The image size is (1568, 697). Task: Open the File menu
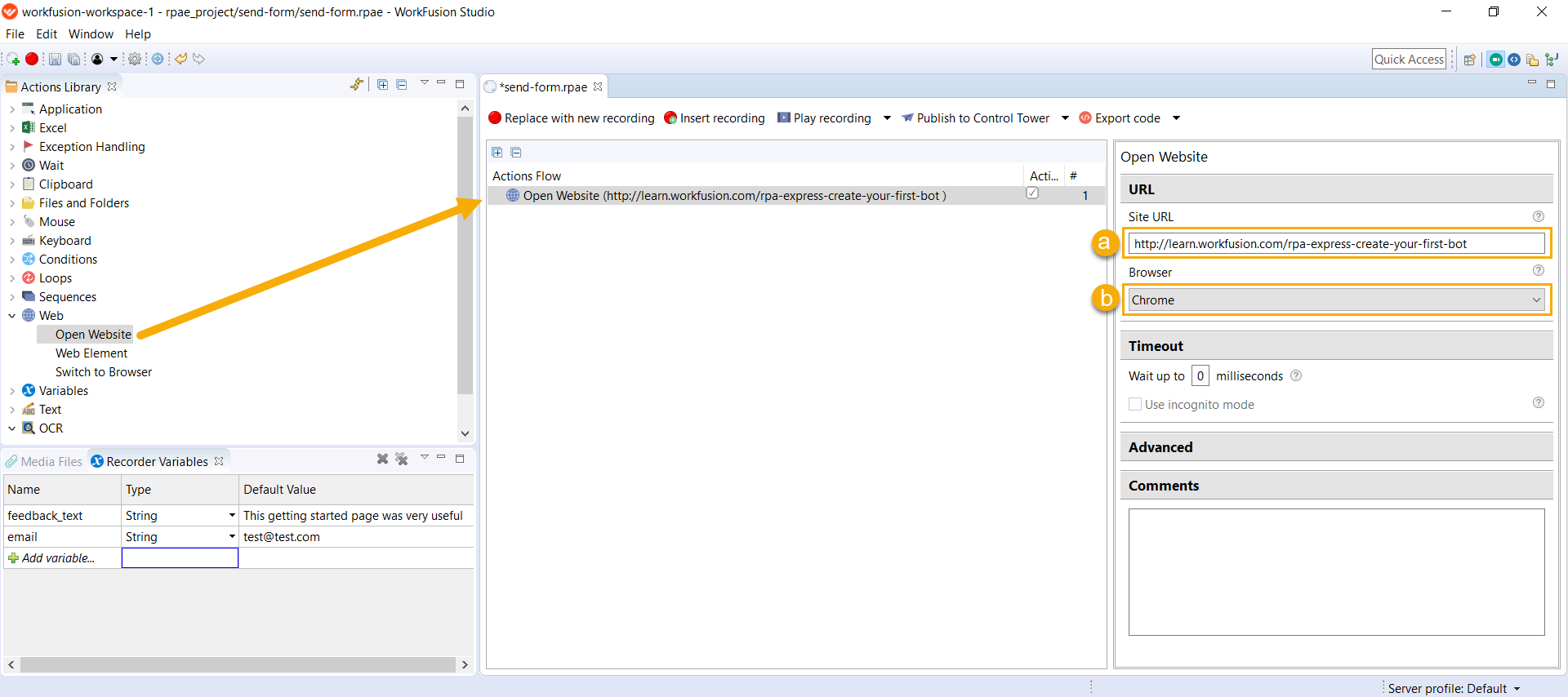15,34
